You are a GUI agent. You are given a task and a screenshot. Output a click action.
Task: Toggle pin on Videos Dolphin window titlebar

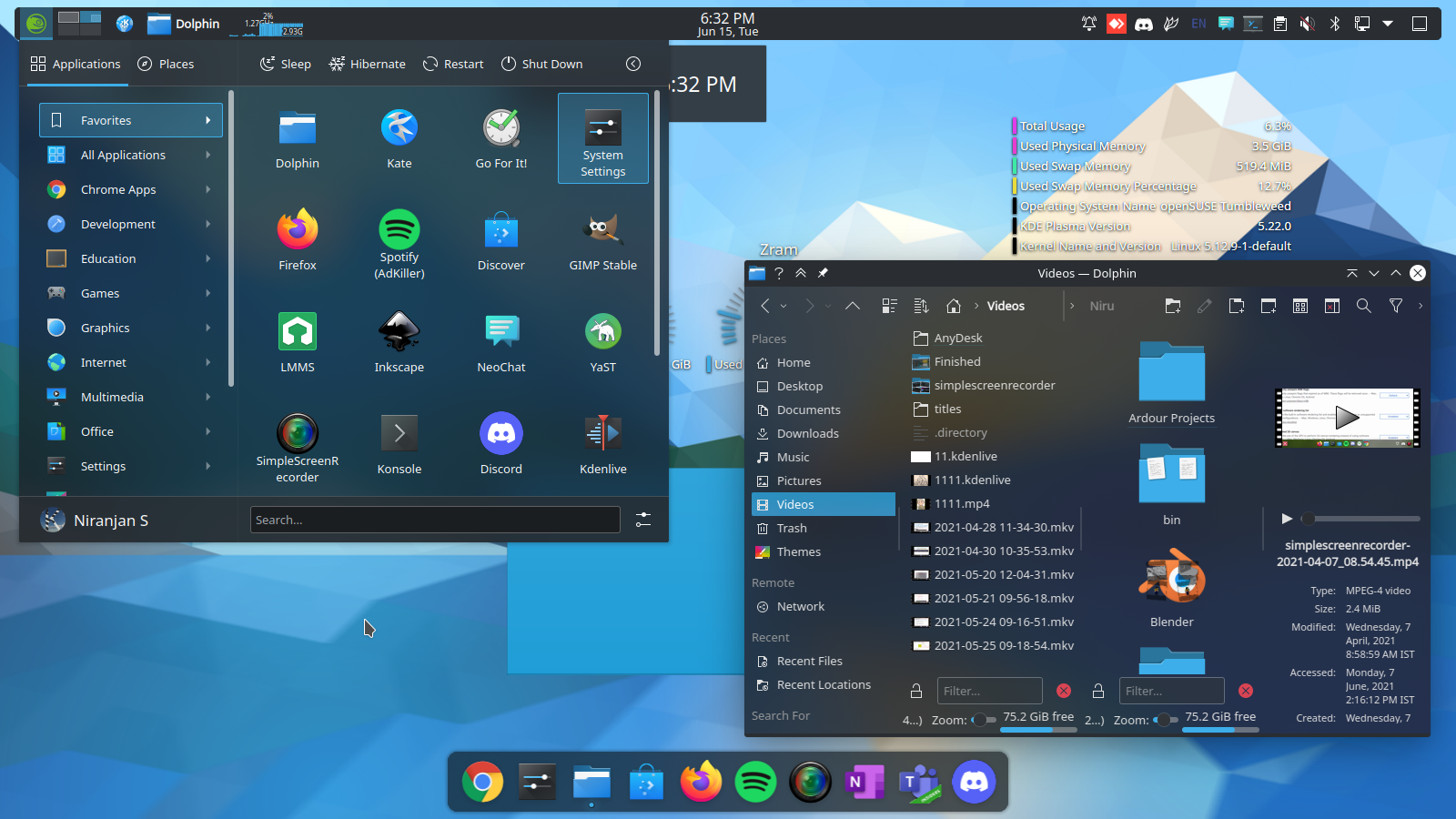823,273
